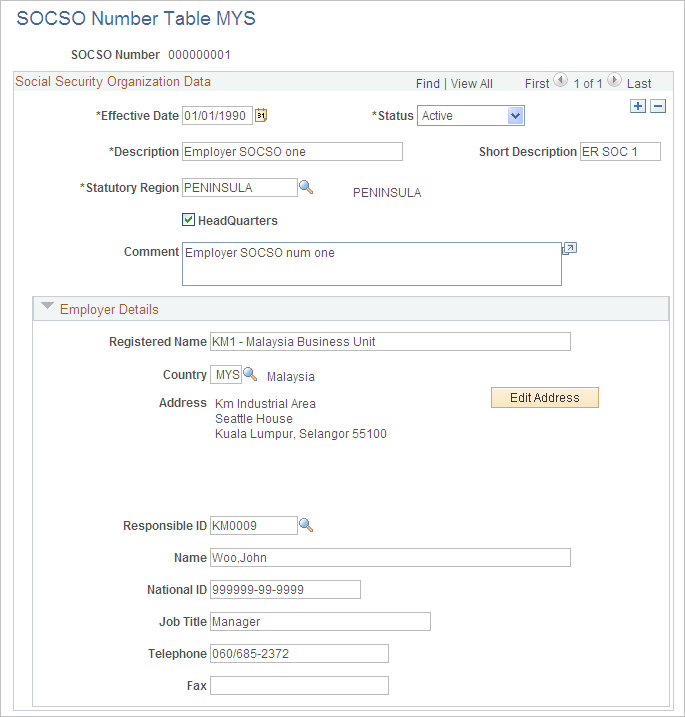Screen dimensions: 685x717
Task: Look up Statutory Region values
Action: pos(306,187)
